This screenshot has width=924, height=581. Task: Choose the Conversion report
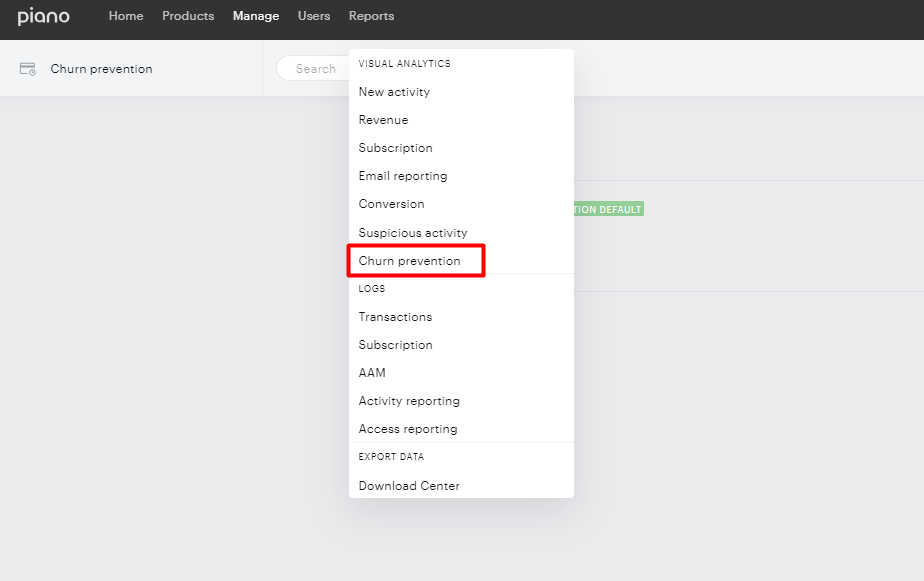pyautogui.click(x=391, y=204)
